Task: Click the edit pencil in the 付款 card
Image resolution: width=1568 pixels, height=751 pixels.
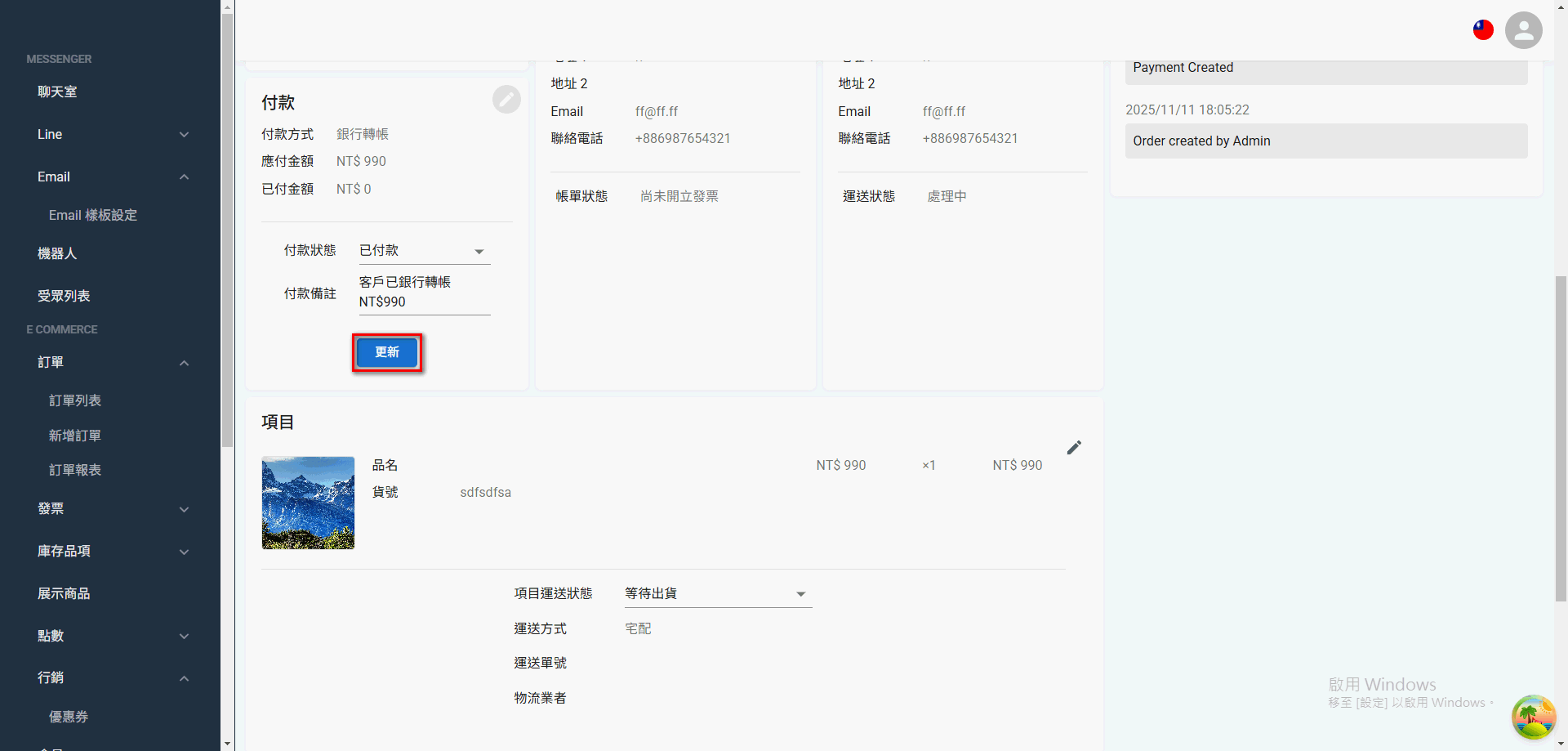Action: tap(506, 100)
